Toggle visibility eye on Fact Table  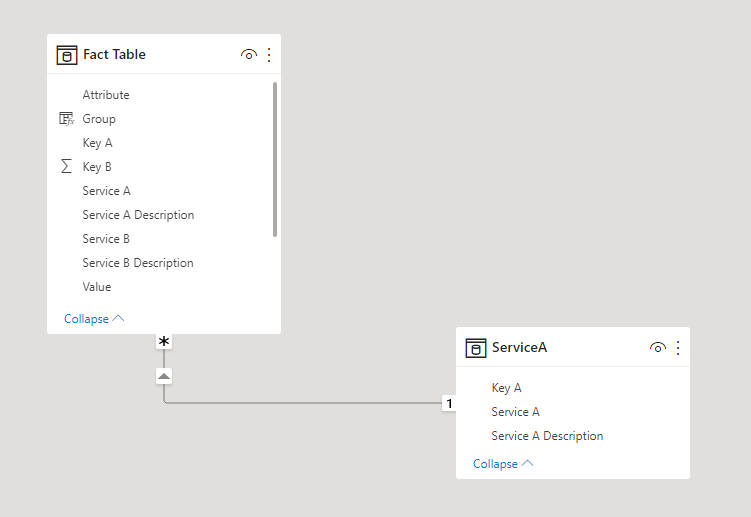pyautogui.click(x=249, y=55)
